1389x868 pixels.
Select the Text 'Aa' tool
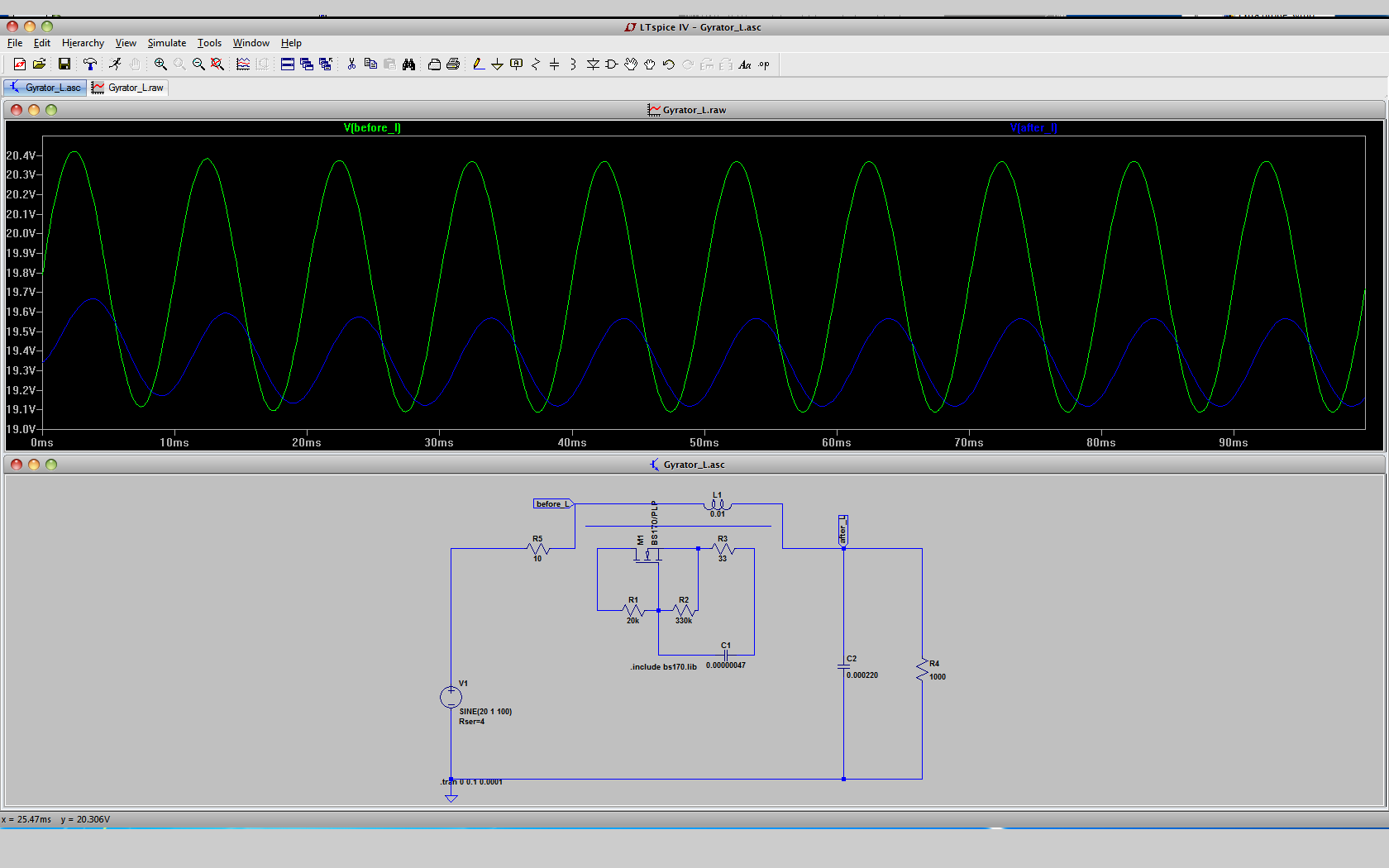click(745, 64)
